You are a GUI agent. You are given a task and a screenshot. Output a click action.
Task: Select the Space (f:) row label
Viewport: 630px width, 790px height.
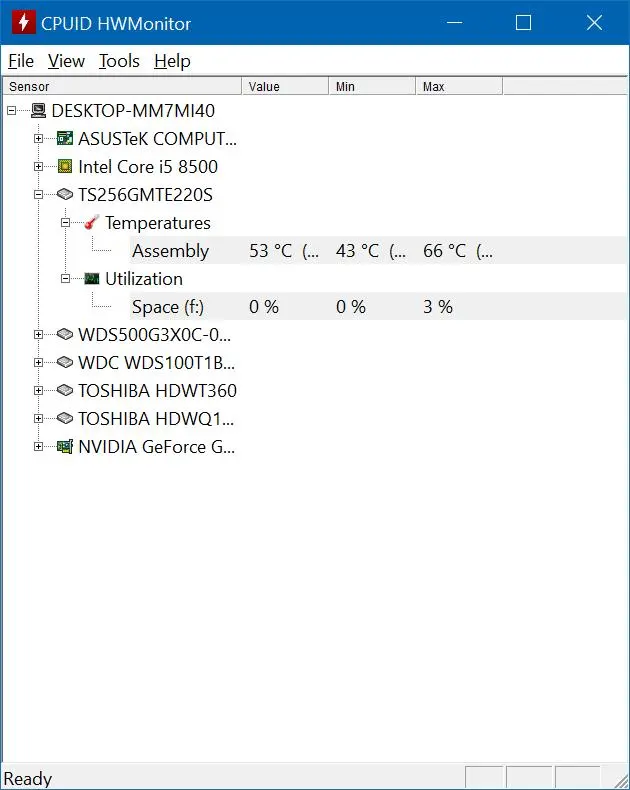[168, 307]
